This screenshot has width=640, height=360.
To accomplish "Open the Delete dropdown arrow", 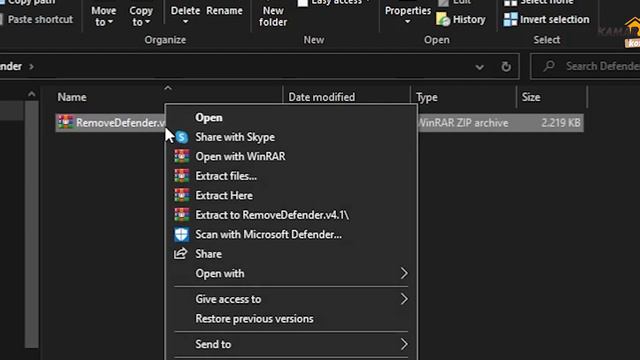I will pyautogui.click(x=185, y=22).
